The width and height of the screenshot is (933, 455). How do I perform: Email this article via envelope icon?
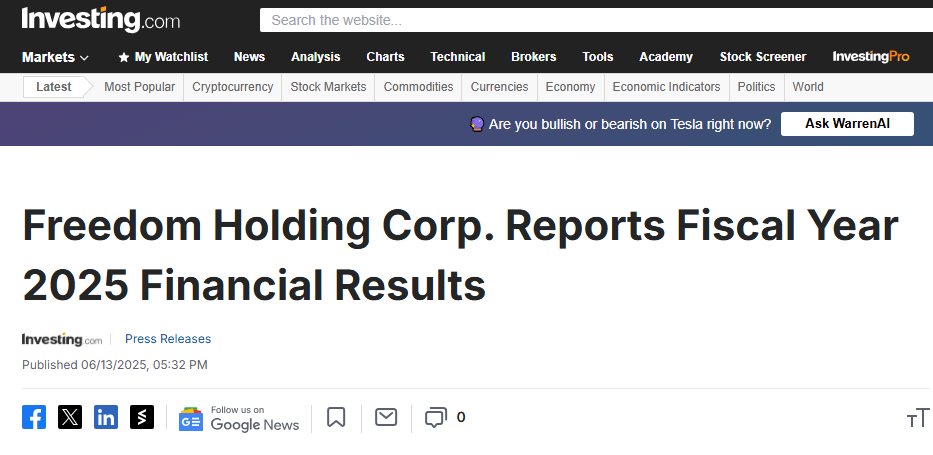pos(386,417)
